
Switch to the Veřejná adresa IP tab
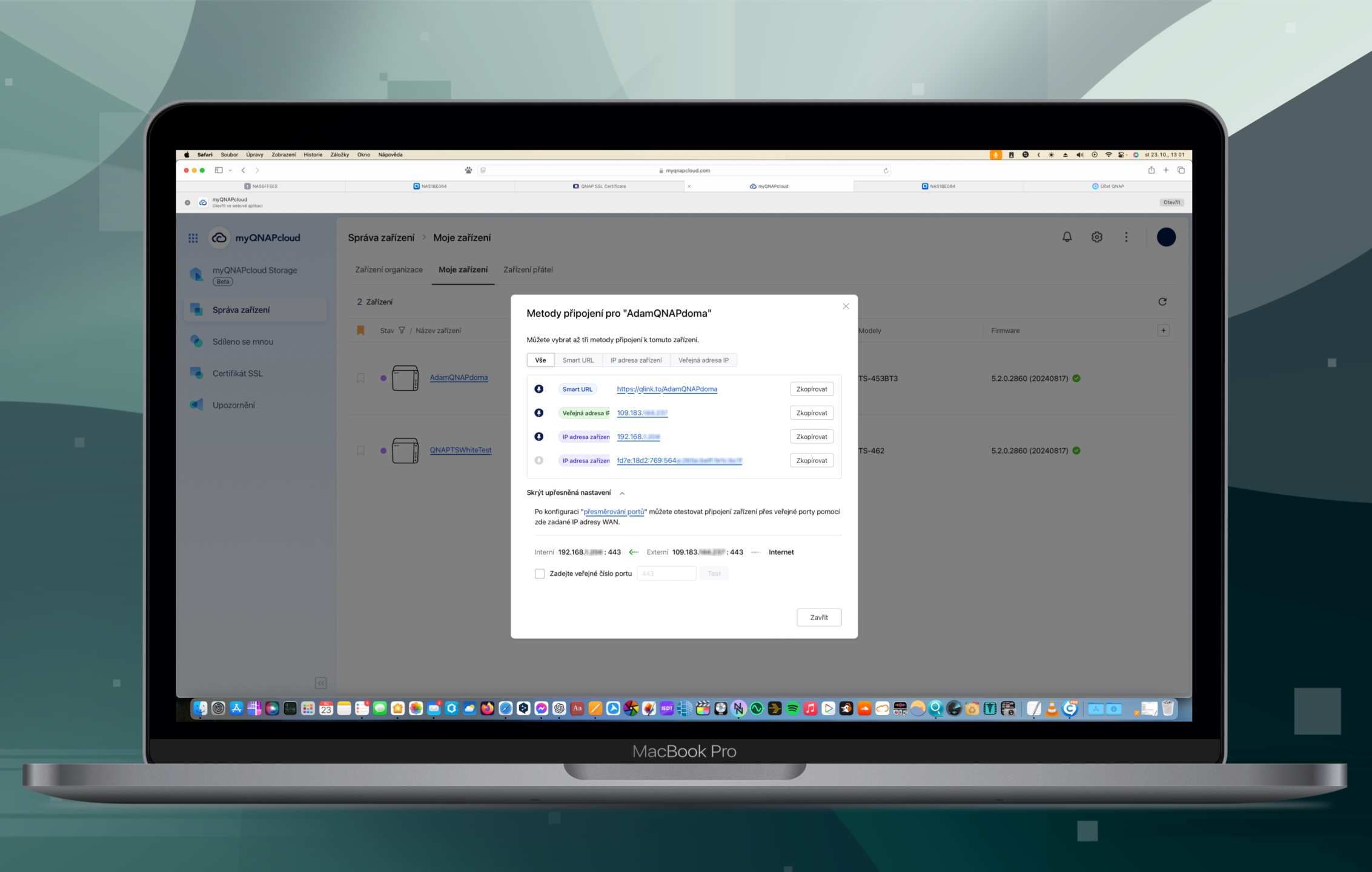[703, 360]
